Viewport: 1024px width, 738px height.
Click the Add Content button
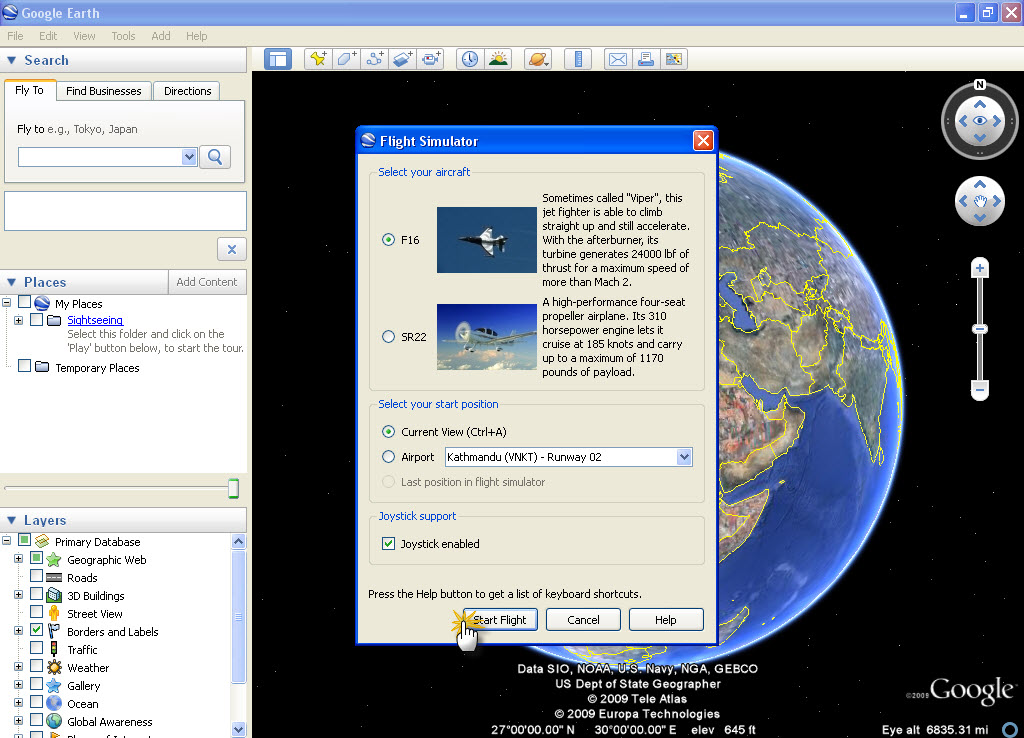pos(207,281)
